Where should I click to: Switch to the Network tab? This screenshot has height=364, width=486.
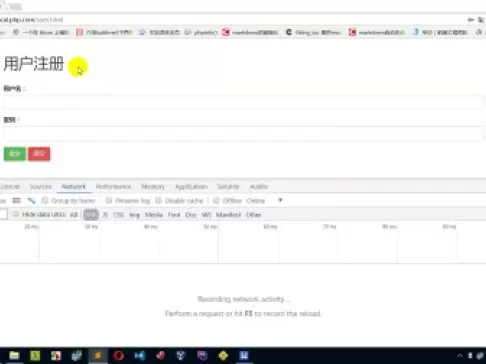tap(74, 186)
